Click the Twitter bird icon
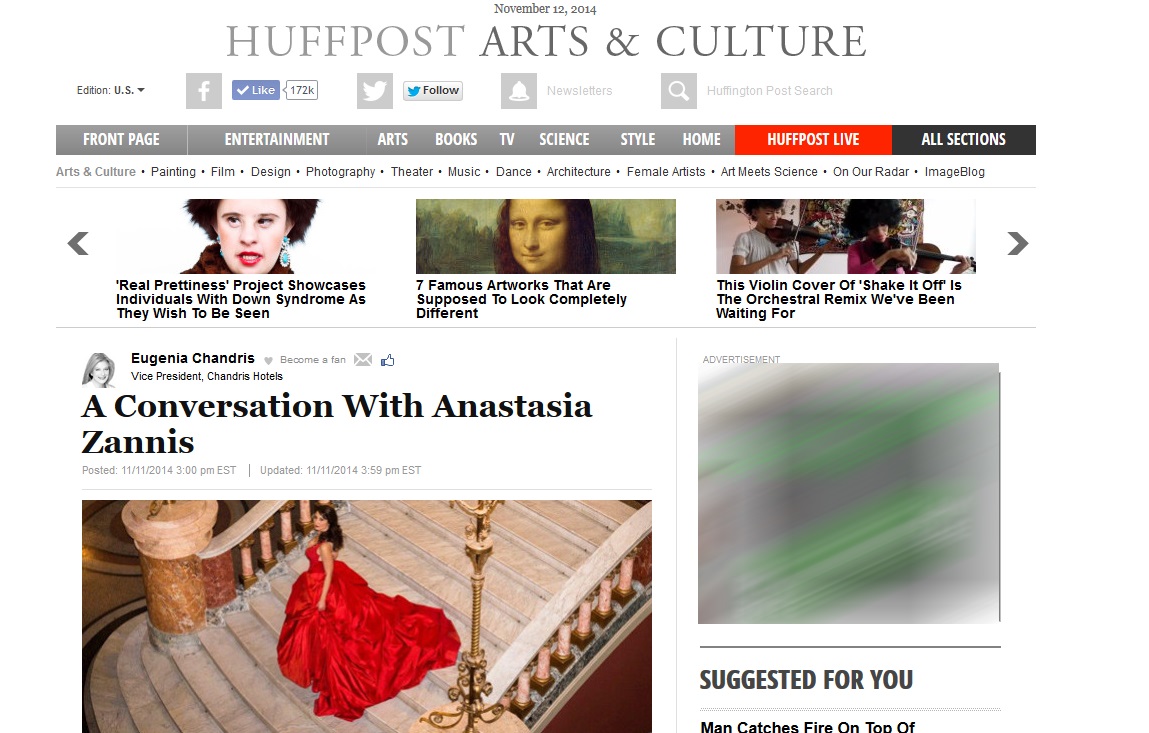 [x=374, y=91]
